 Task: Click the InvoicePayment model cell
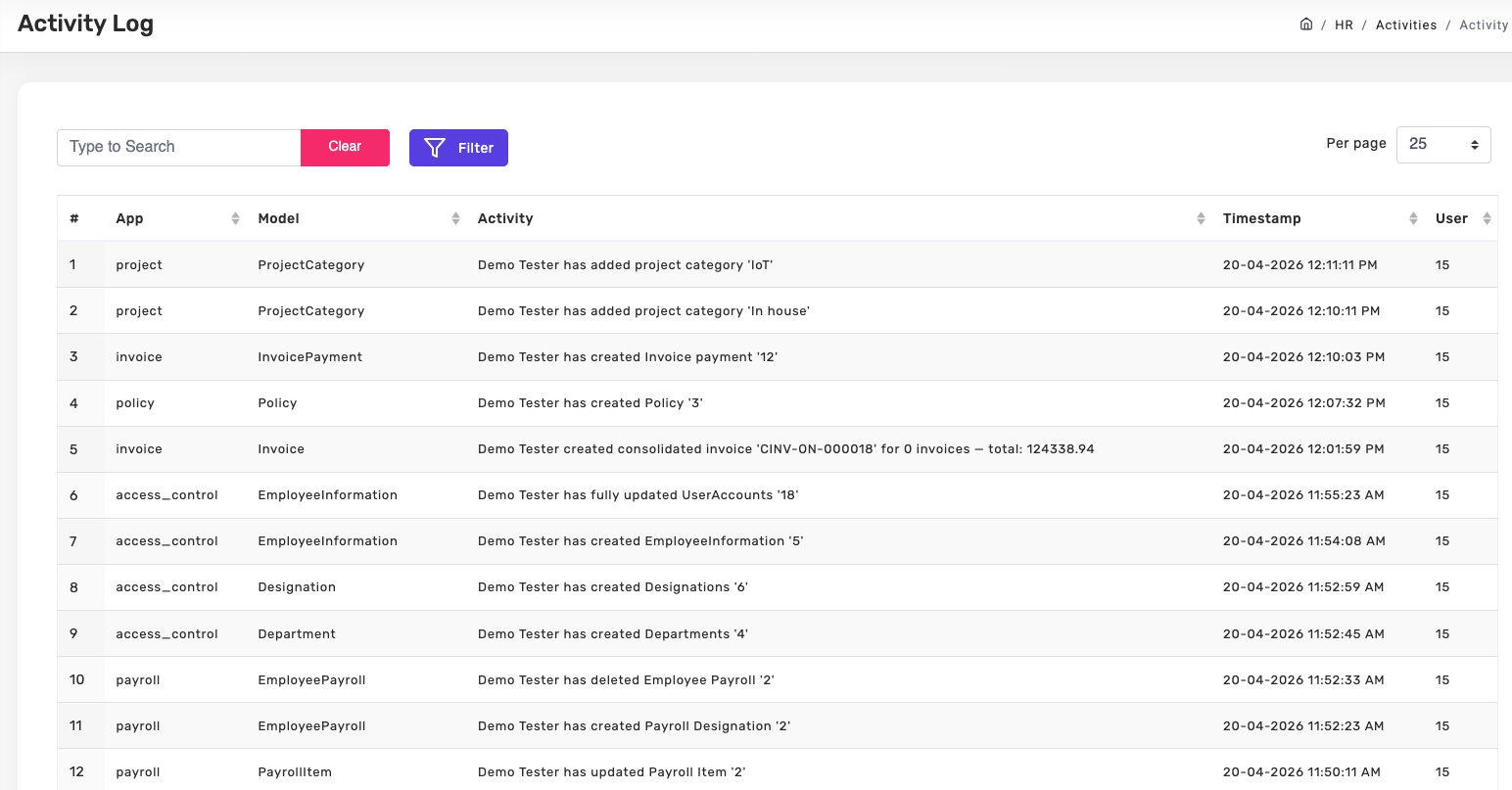click(x=310, y=357)
